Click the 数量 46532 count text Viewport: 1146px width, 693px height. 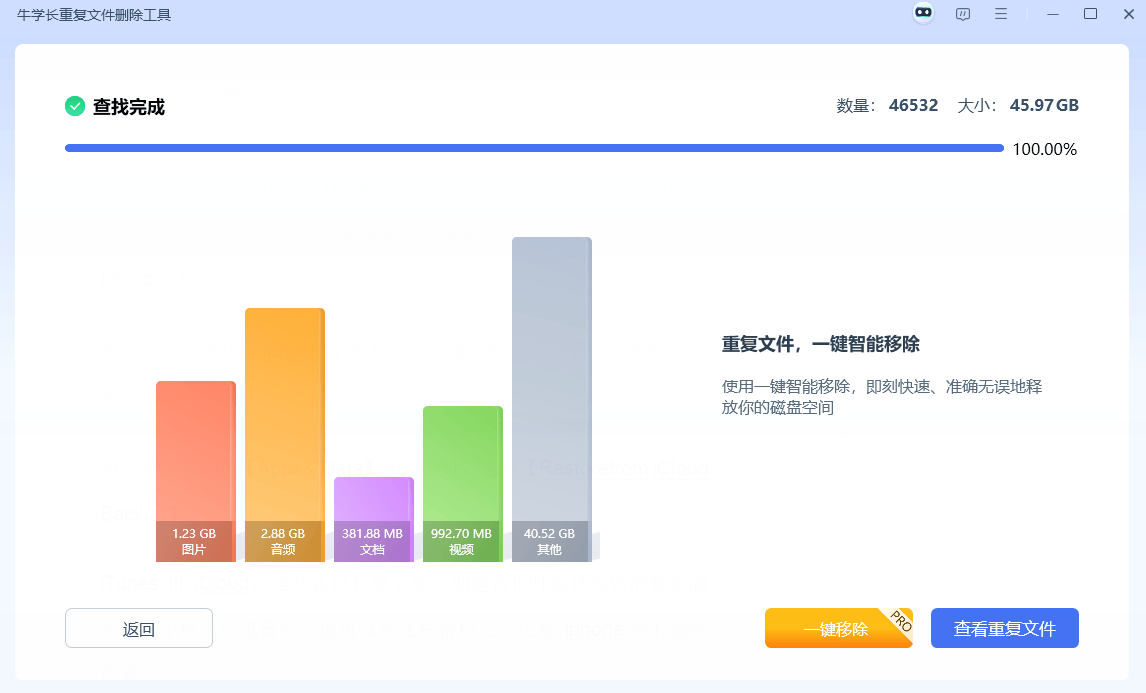click(887, 105)
